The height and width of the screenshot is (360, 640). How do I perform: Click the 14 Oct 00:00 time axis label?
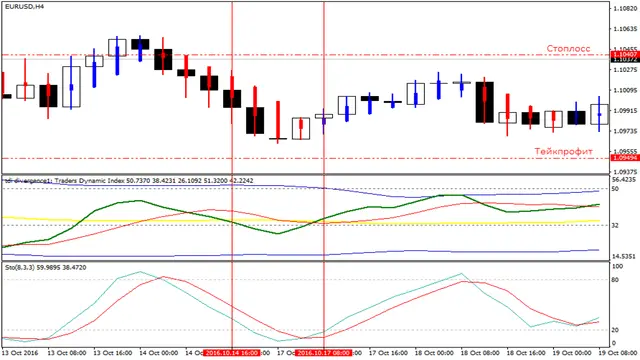tap(159, 353)
